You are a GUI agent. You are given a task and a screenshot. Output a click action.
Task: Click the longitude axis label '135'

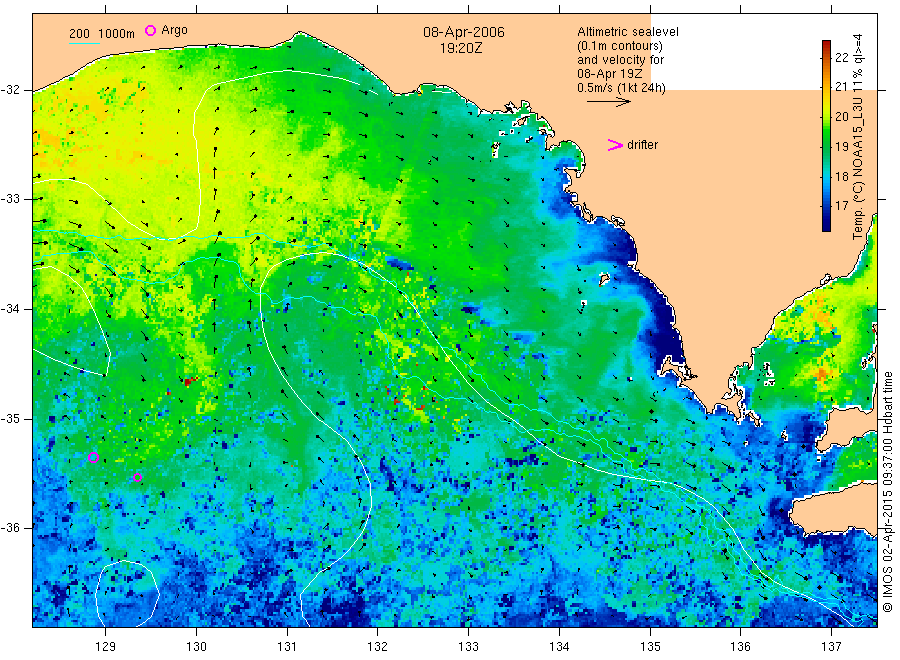point(650,647)
